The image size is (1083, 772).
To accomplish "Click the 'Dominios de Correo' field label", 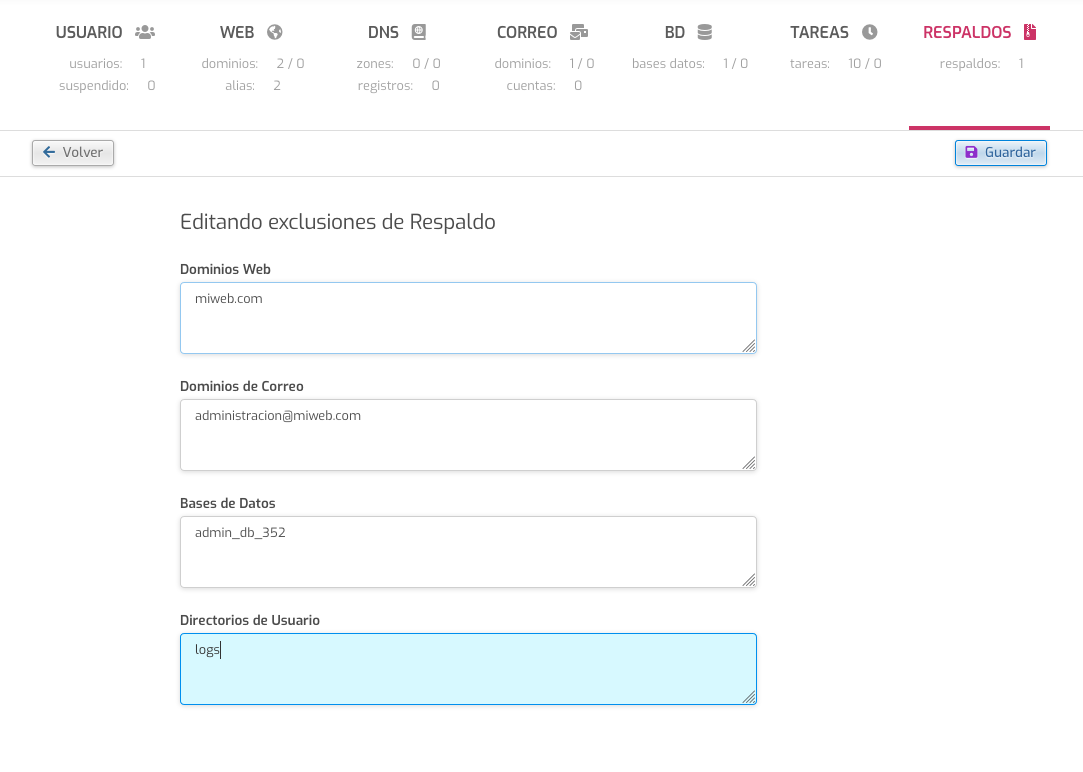I will (242, 386).
